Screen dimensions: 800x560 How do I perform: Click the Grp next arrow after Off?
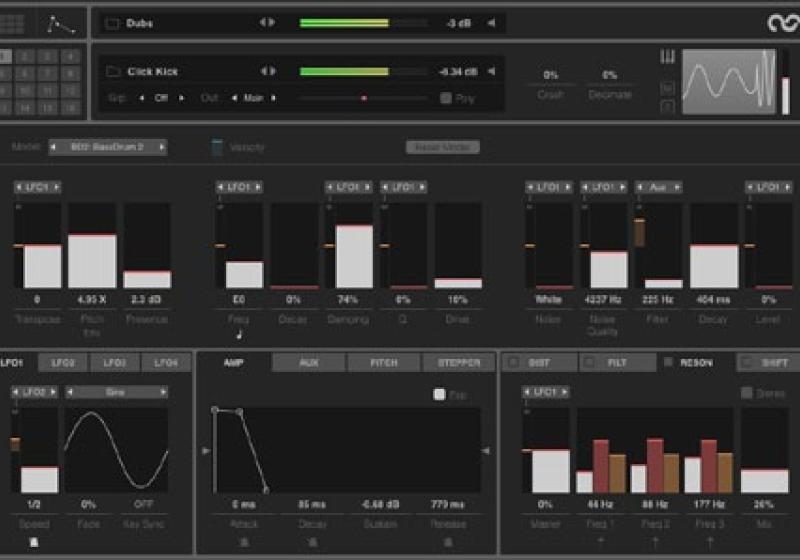coord(181,98)
